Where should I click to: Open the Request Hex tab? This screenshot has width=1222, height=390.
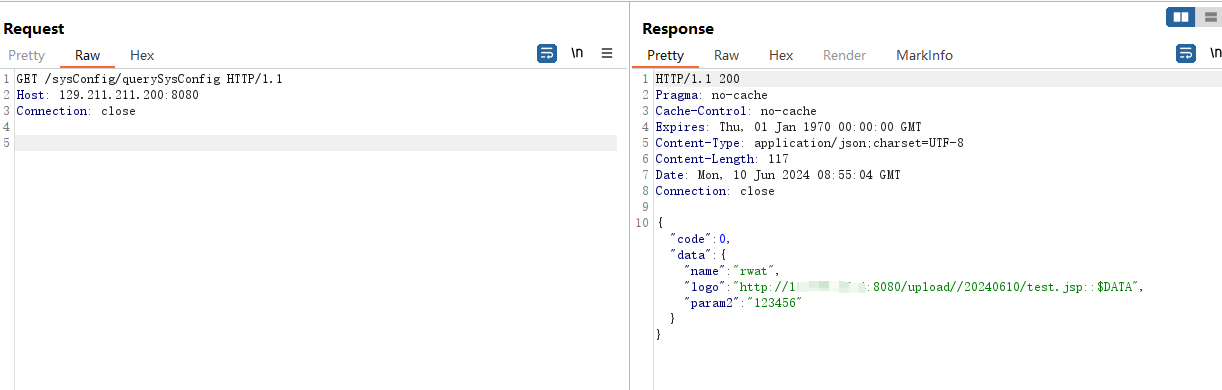pyautogui.click(x=142, y=56)
